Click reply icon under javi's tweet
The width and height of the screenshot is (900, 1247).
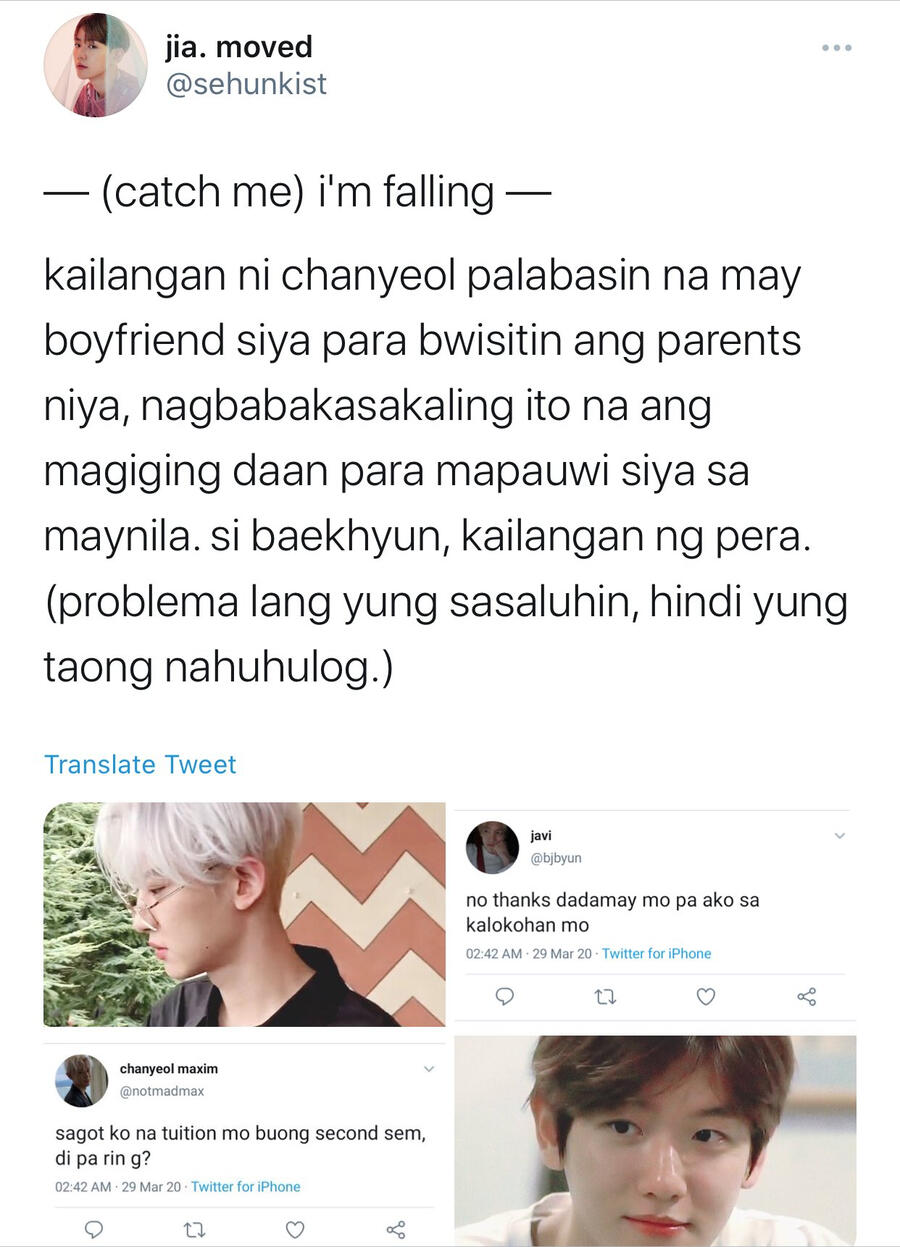pos(505,996)
